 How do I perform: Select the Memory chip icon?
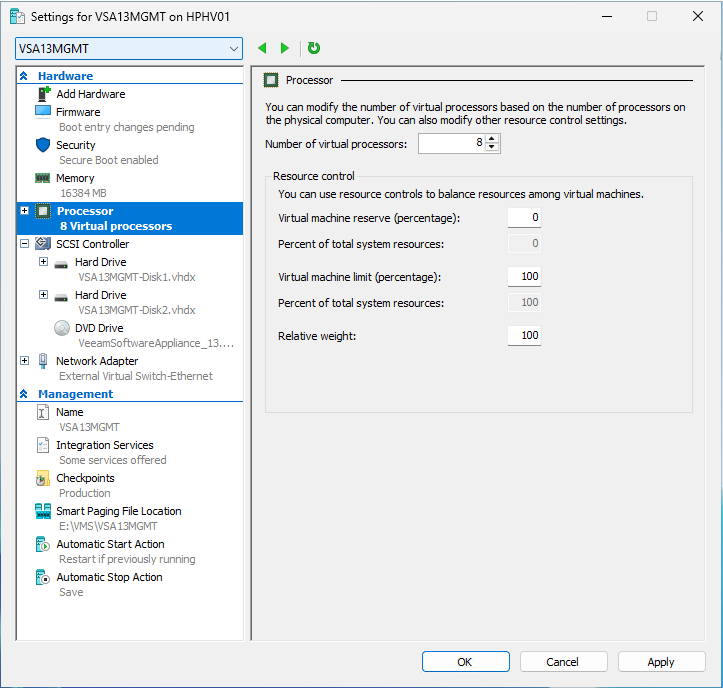(x=43, y=178)
